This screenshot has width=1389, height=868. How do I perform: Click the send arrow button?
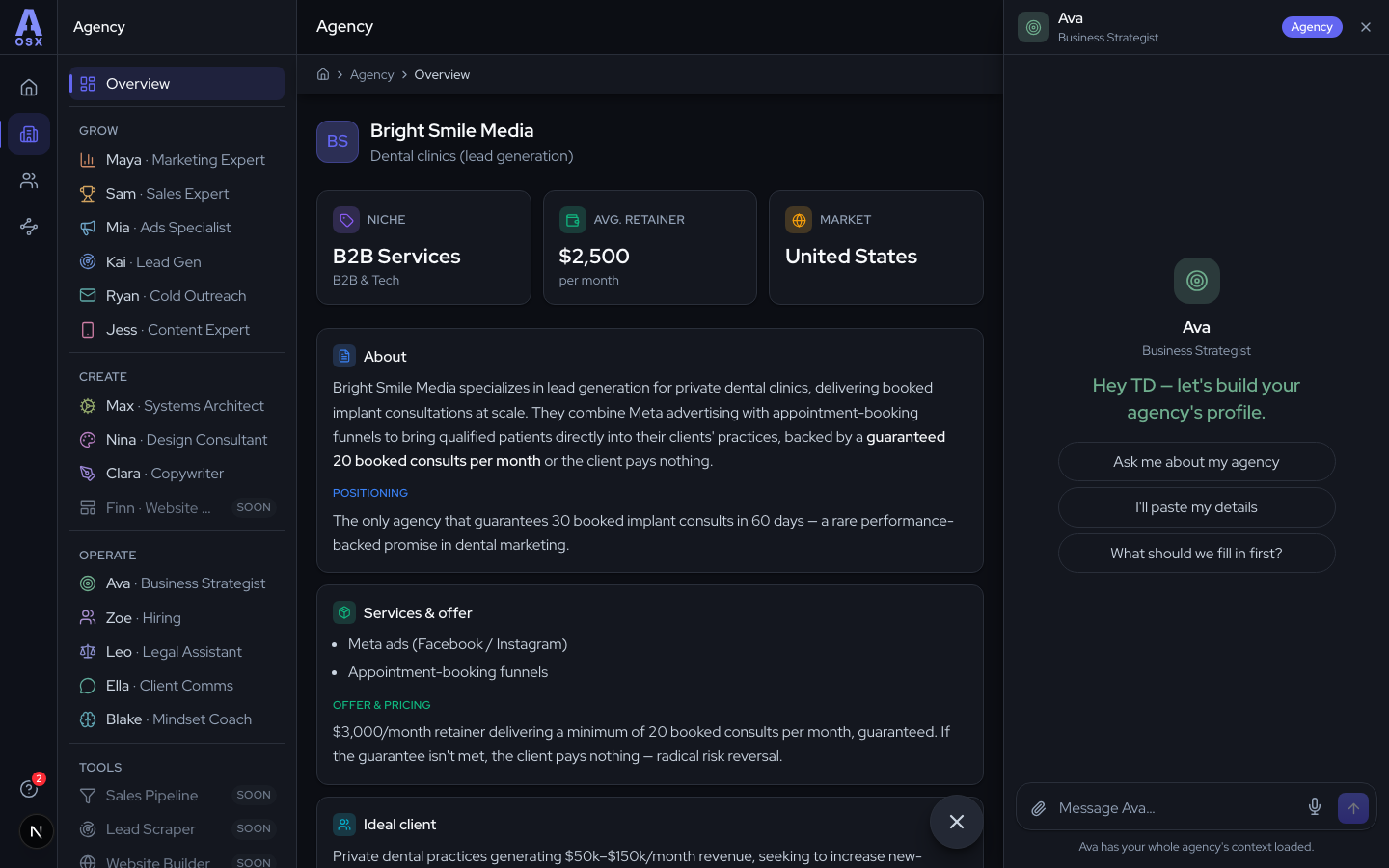click(x=1353, y=808)
